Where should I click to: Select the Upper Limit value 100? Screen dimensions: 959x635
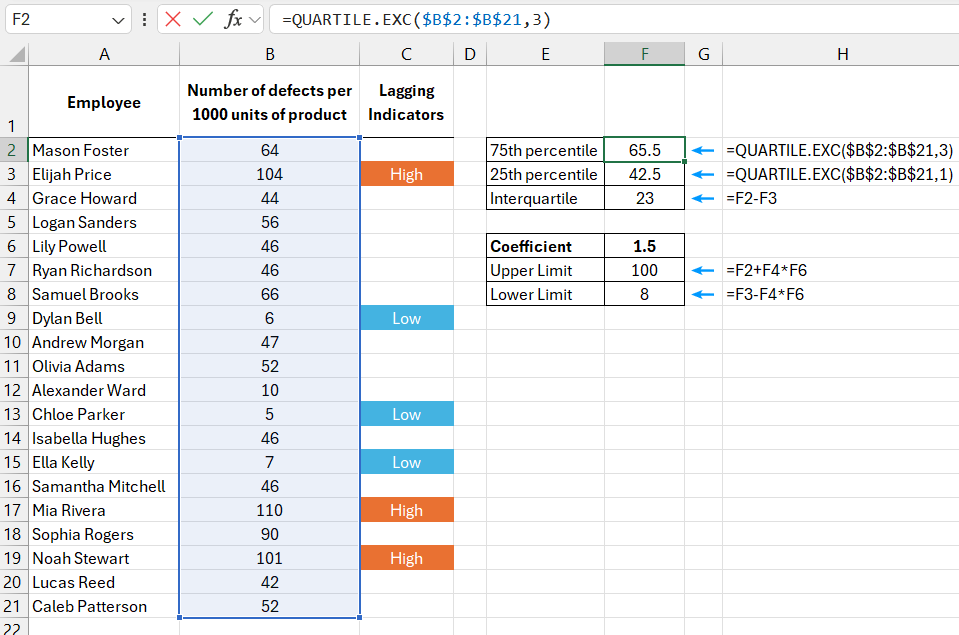(x=644, y=269)
